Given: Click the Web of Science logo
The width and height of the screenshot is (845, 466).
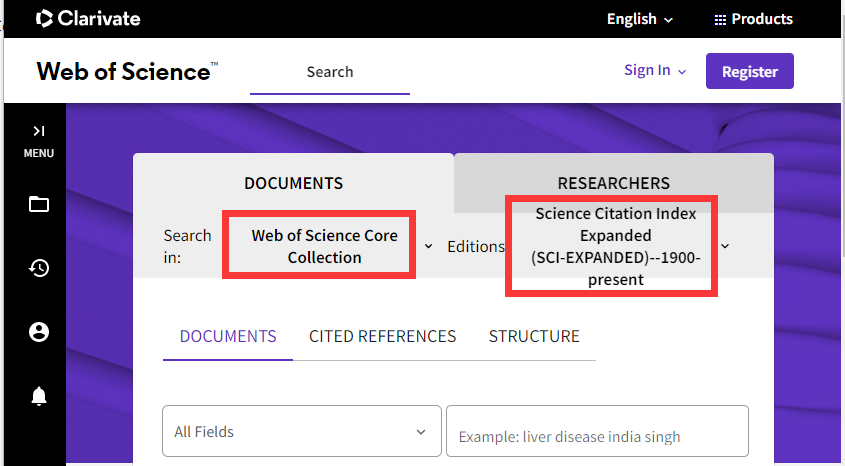Looking at the screenshot, I should tap(127, 71).
